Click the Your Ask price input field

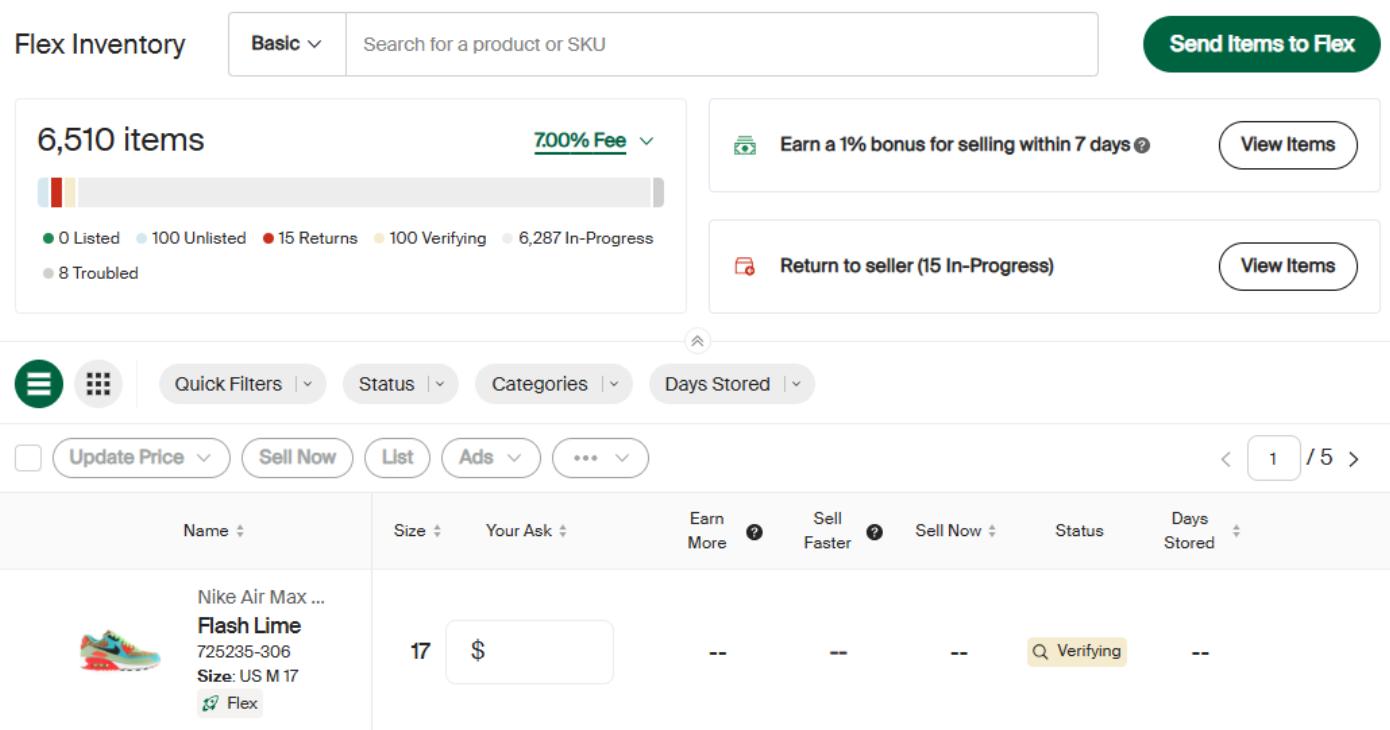(x=530, y=650)
